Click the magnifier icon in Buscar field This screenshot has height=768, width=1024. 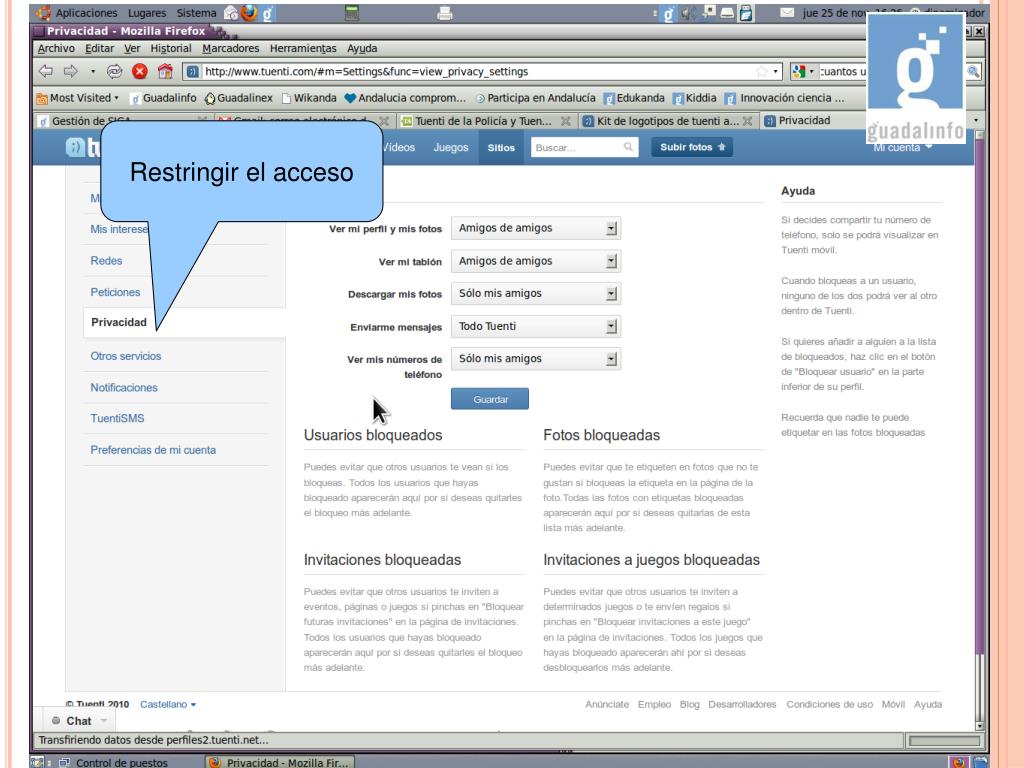628,147
